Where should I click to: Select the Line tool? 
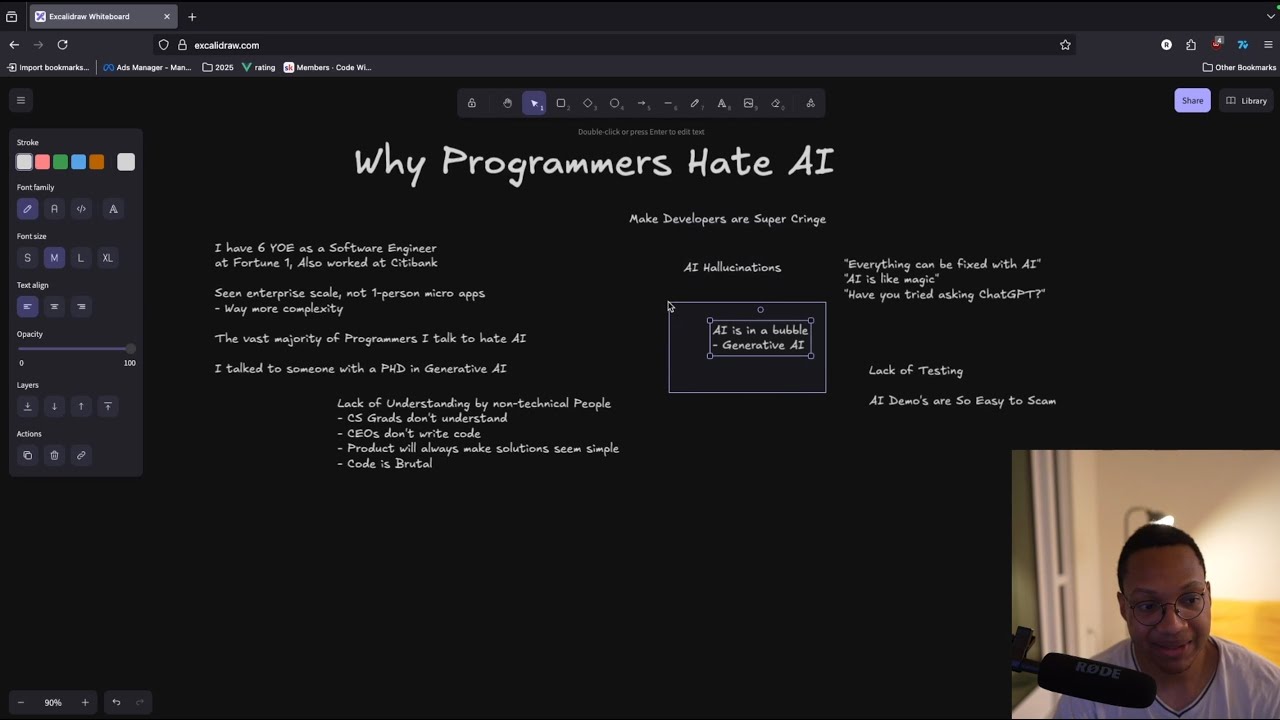pos(669,103)
